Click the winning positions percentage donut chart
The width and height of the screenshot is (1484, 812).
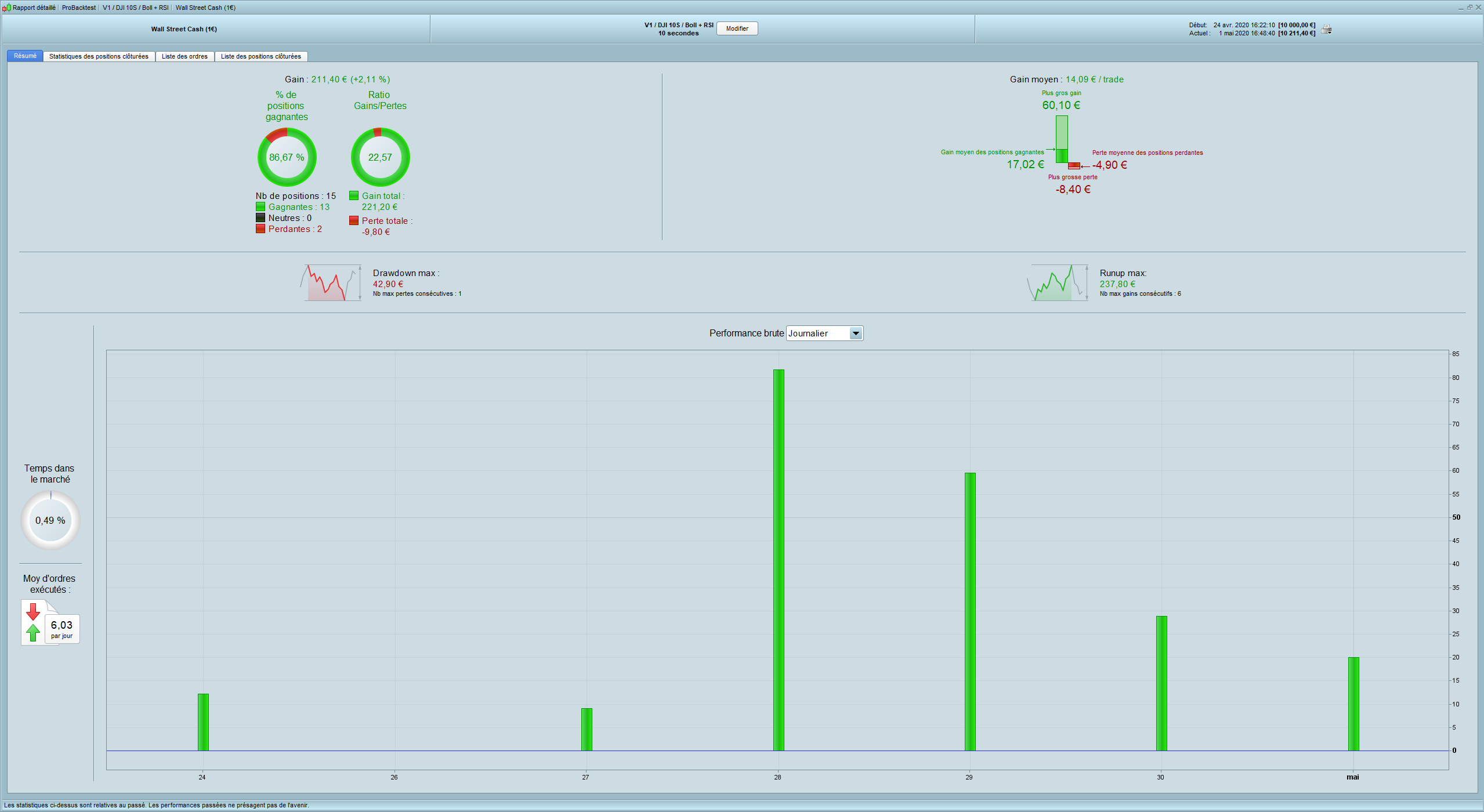pyautogui.click(x=287, y=157)
